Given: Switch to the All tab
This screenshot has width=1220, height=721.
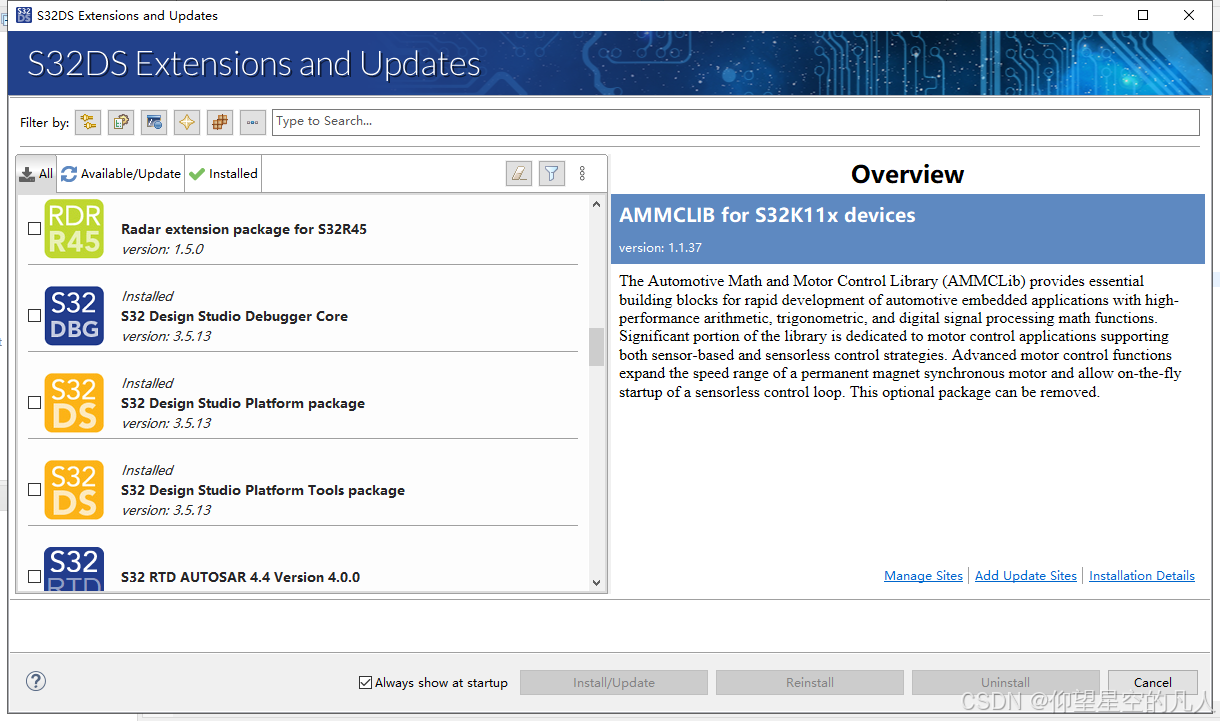Looking at the screenshot, I should pos(37,174).
